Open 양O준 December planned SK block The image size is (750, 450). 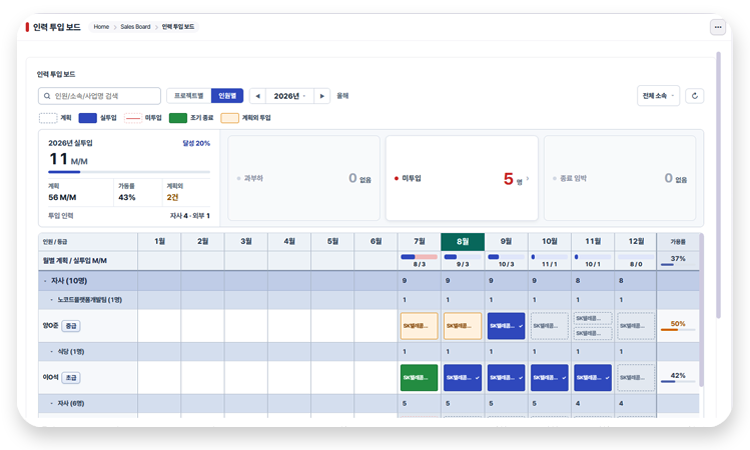[x=636, y=326]
